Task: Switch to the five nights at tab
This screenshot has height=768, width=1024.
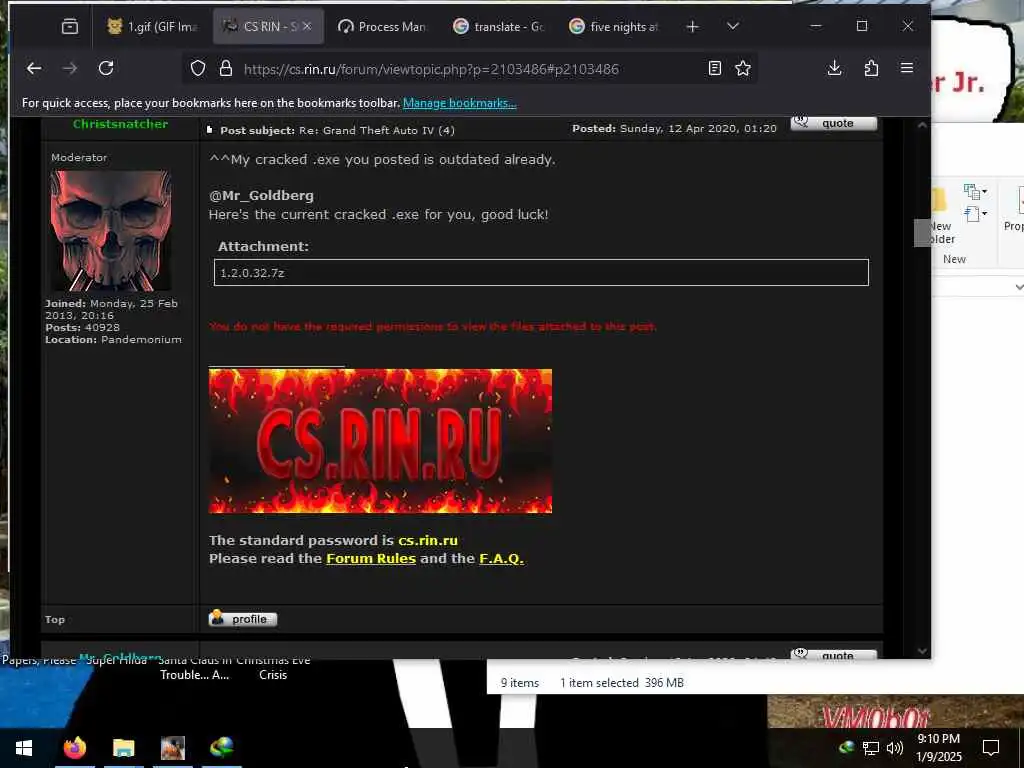Action: click(x=614, y=26)
